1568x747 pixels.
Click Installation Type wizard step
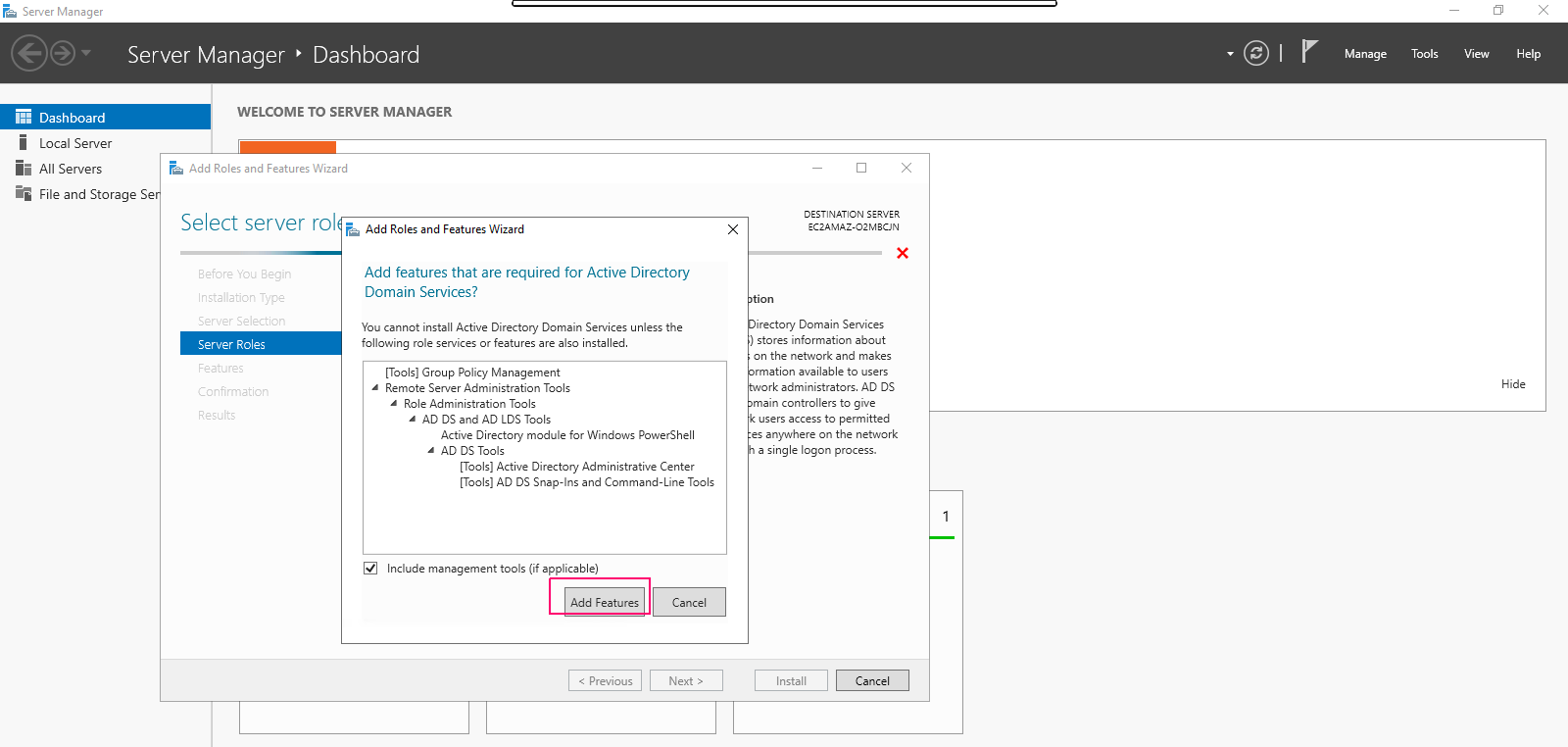tap(241, 297)
